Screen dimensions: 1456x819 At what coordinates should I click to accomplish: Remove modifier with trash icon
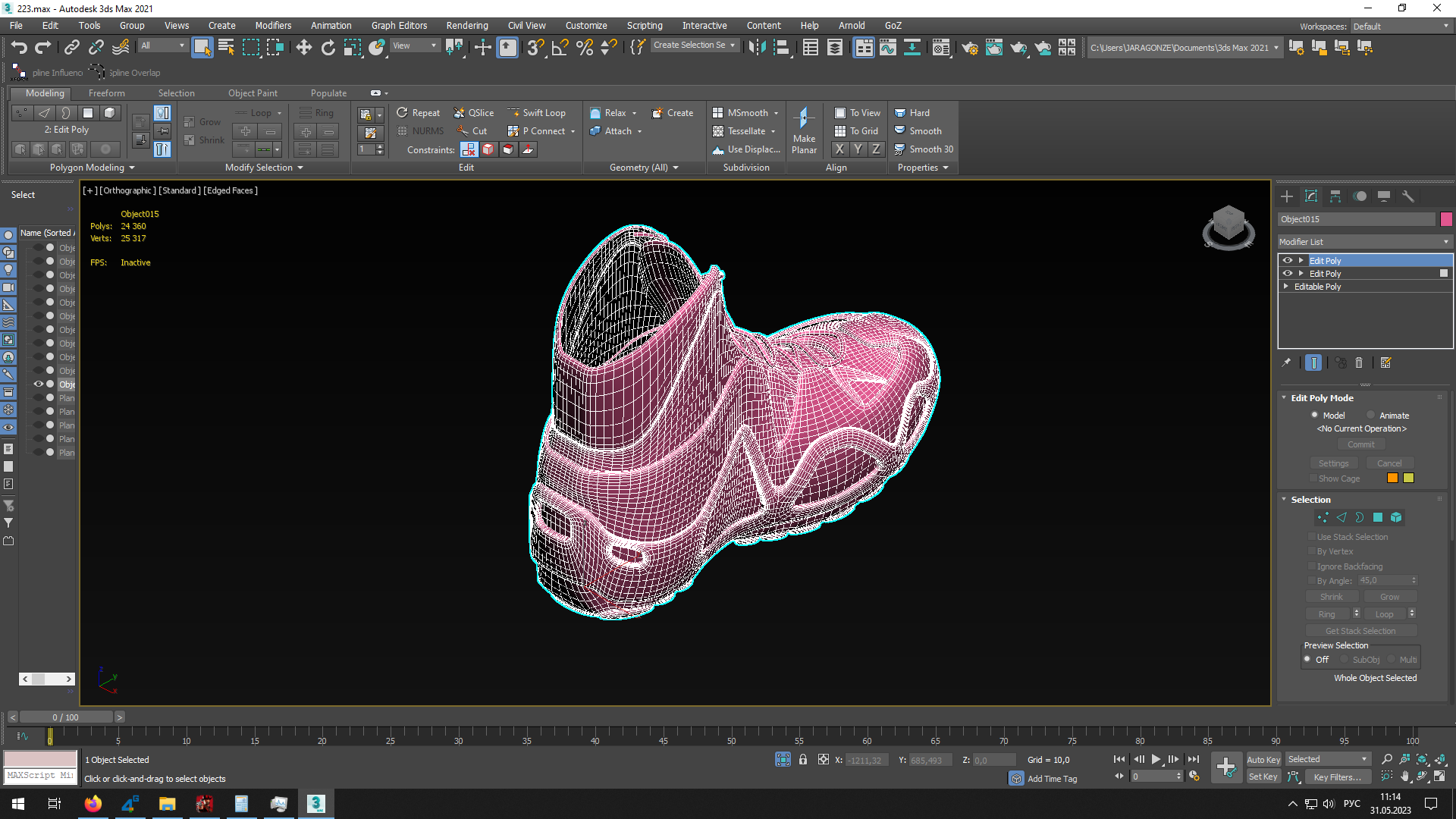click(x=1359, y=363)
